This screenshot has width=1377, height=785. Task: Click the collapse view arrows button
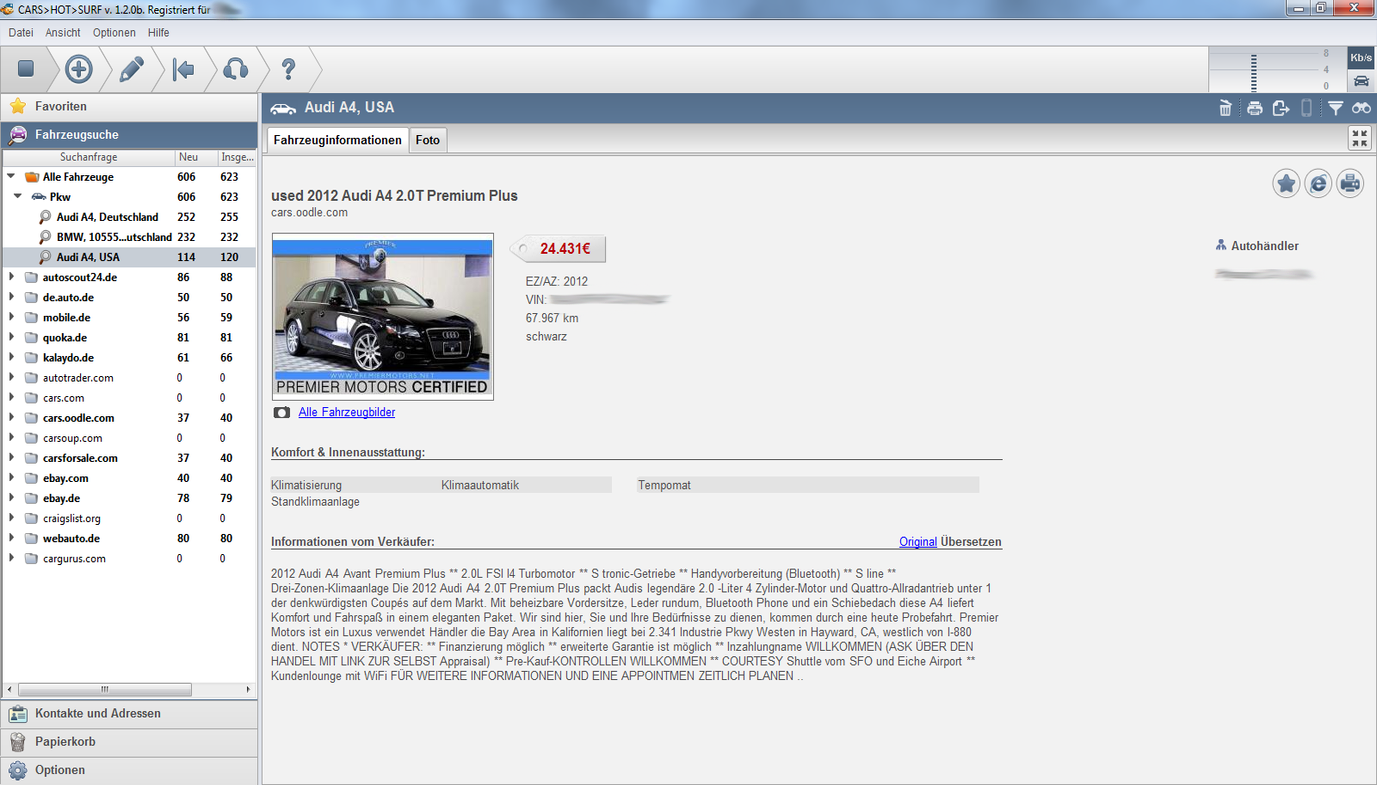pos(1360,139)
